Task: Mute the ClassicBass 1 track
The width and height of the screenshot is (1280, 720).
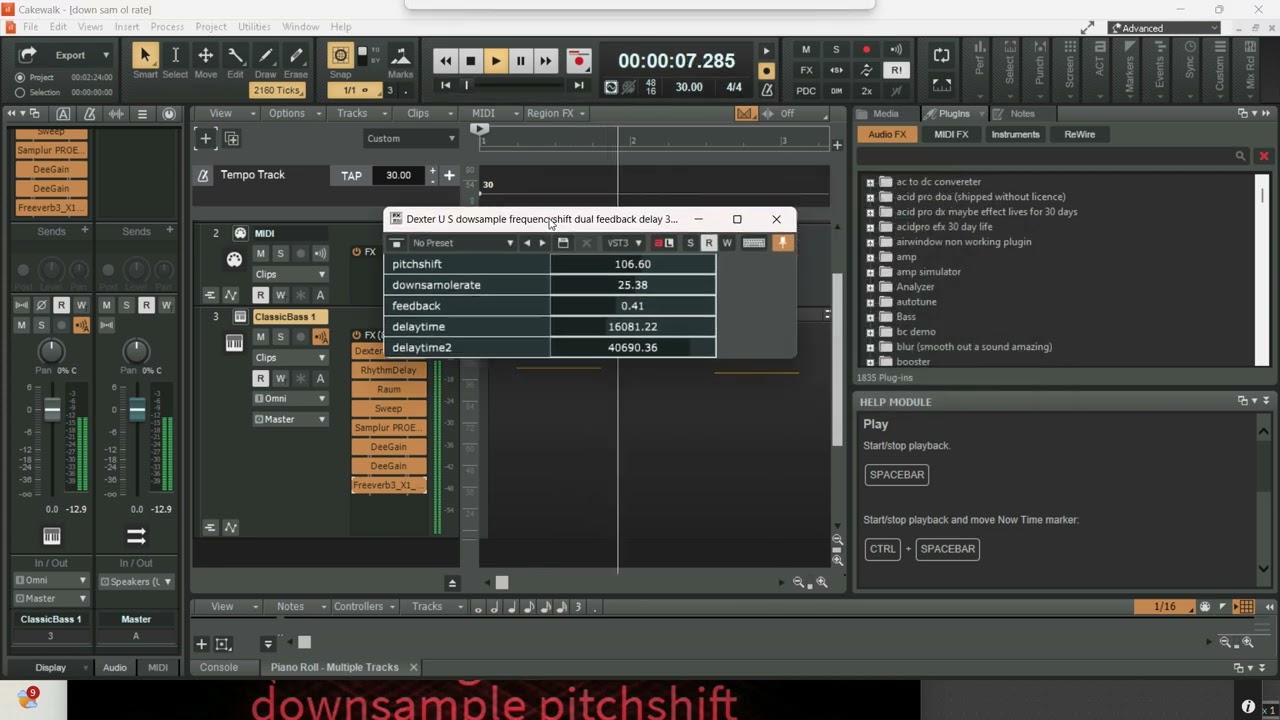Action: pos(260,337)
